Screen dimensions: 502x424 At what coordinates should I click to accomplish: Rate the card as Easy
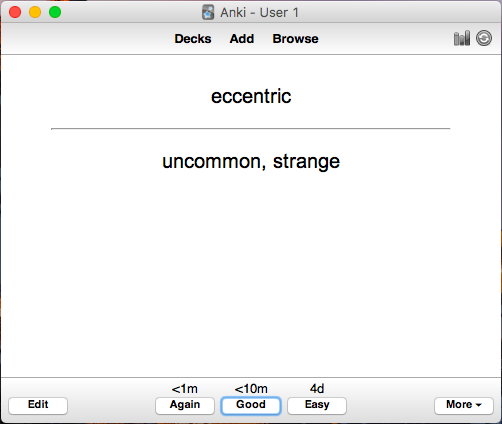pos(317,406)
